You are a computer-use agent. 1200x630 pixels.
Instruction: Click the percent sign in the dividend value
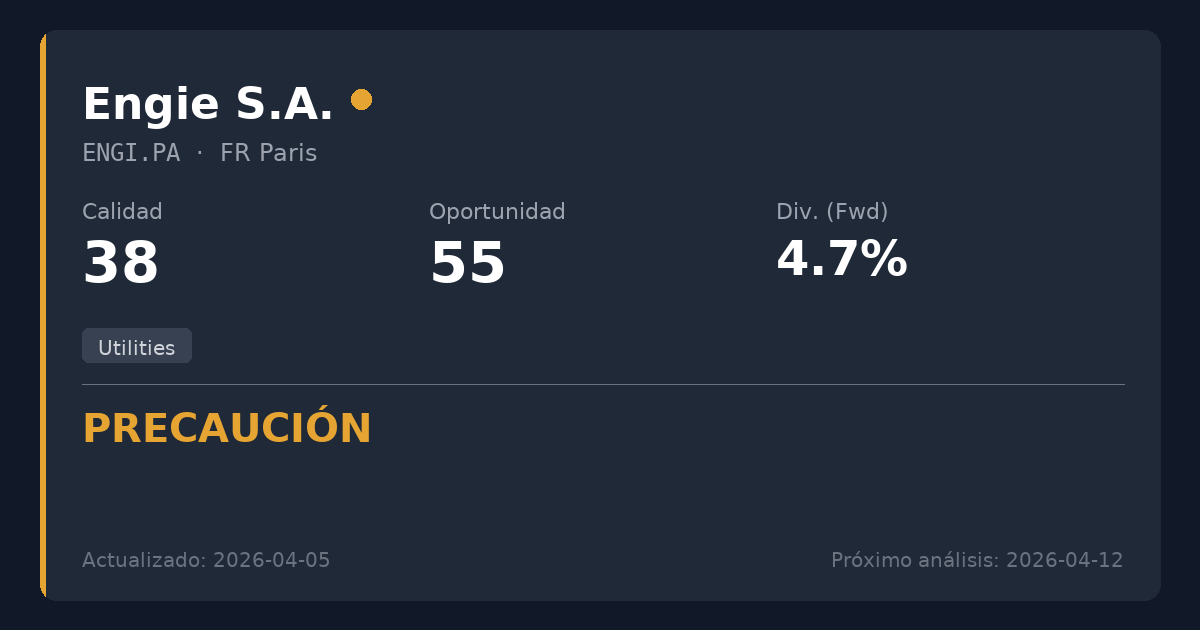tap(885, 260)
